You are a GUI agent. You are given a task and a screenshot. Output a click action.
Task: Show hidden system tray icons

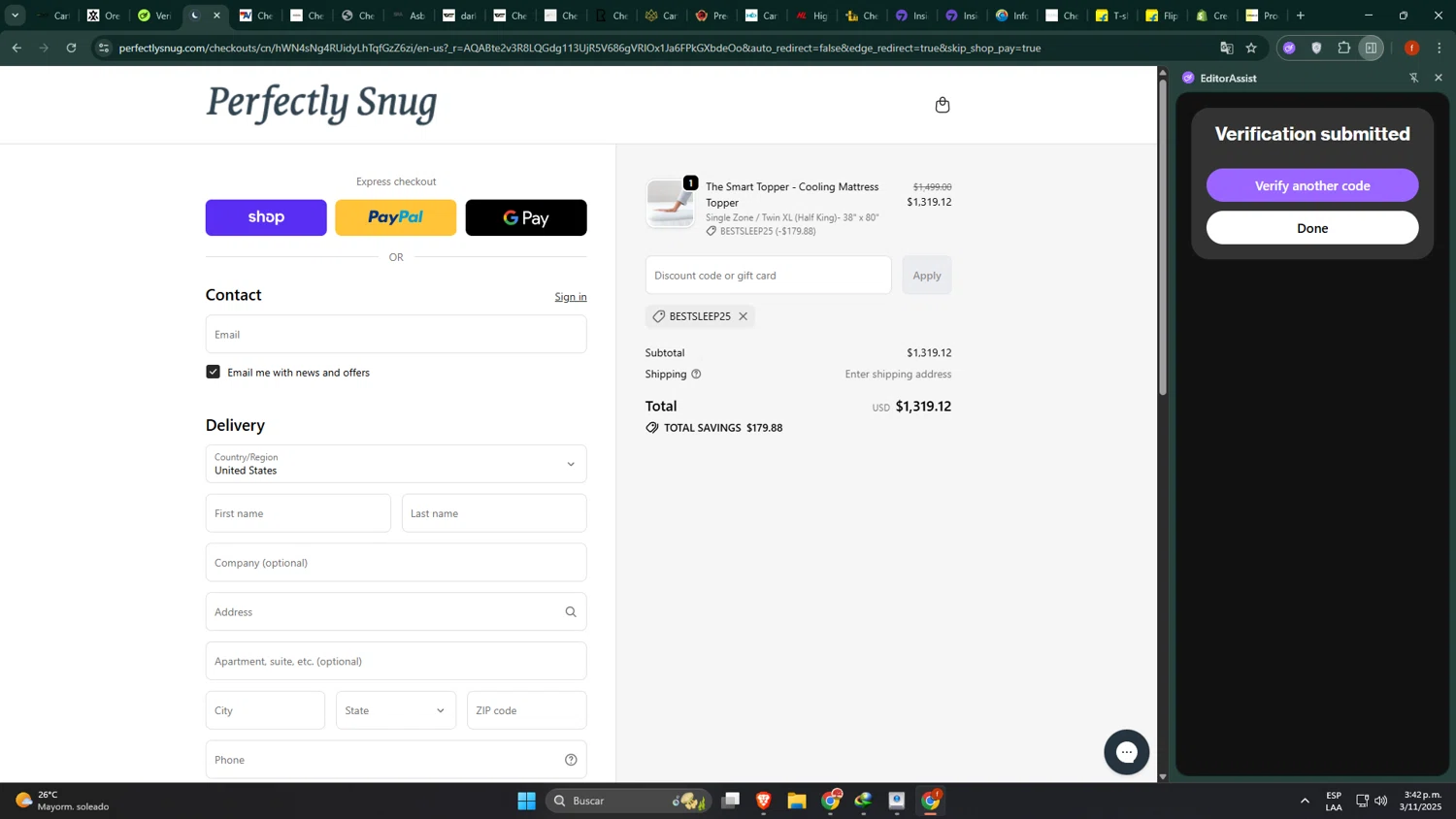coord(1305,801)
